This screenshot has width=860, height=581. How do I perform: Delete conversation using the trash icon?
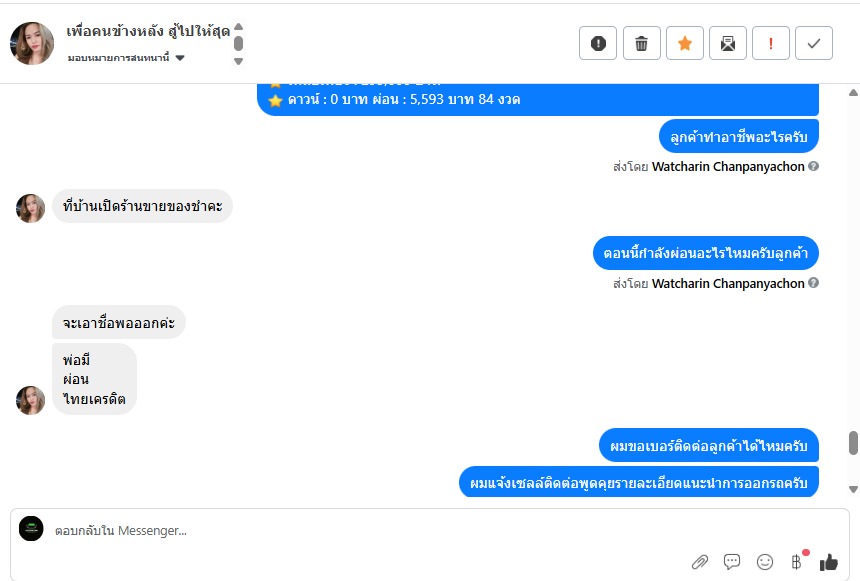641,43
